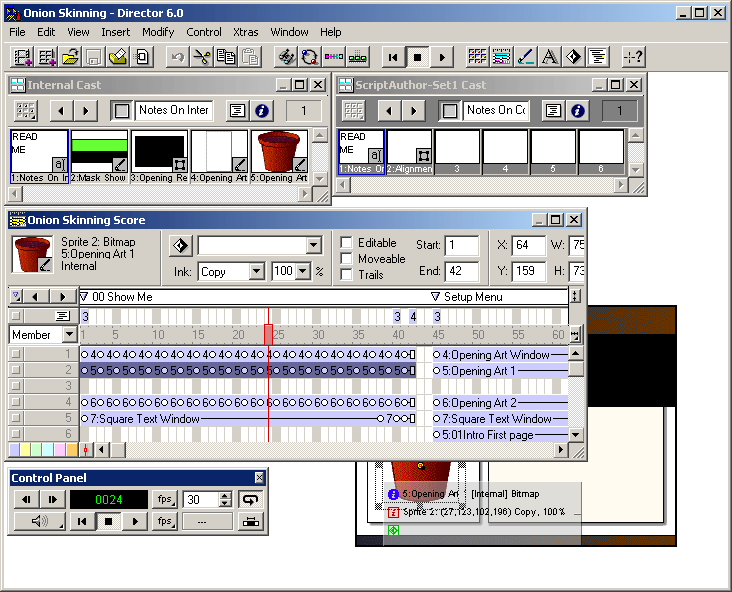Click the Extend Sprite toolbar icon

click(x=334, y=57)
